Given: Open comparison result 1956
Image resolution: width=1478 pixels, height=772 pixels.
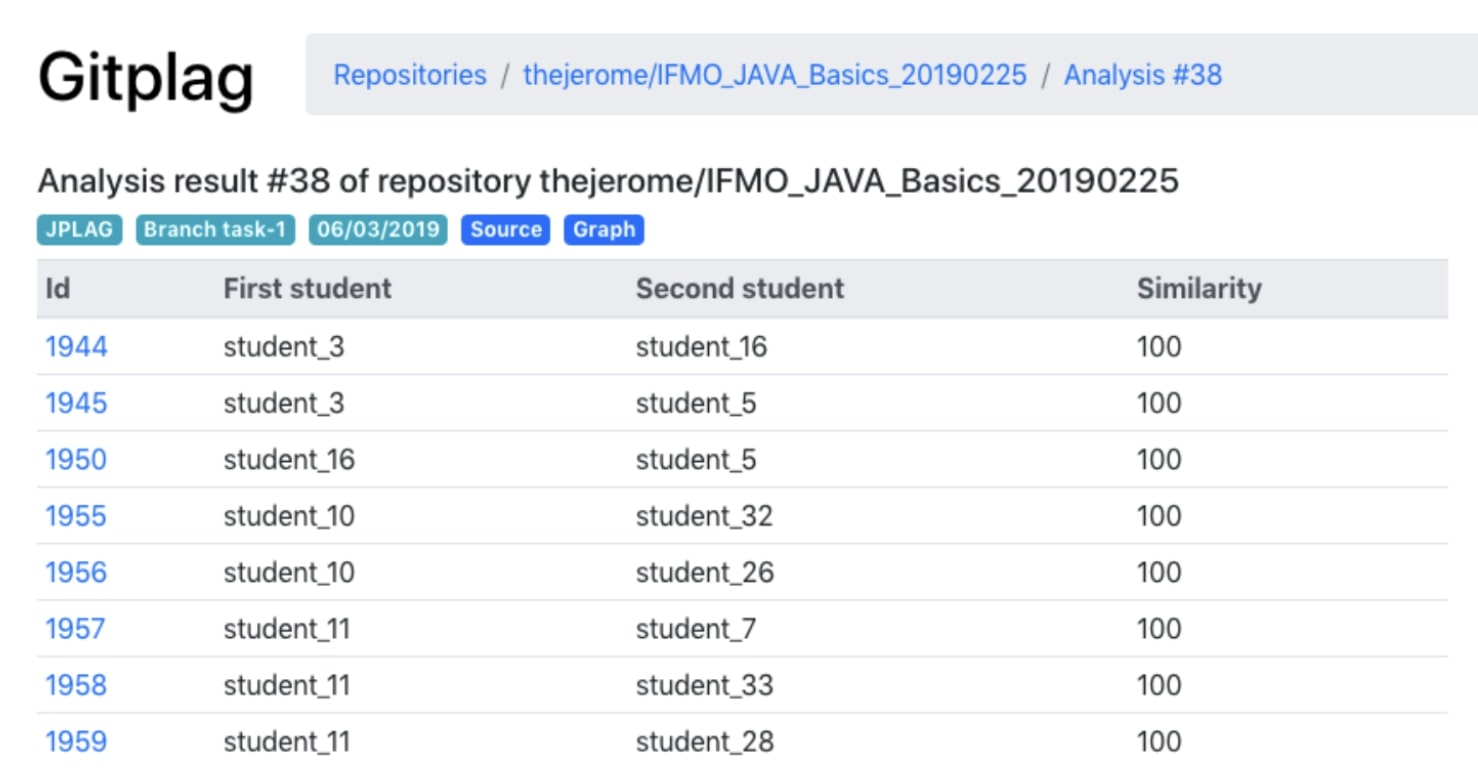Looking at the screenshot, I should click(x=76, y=572).
